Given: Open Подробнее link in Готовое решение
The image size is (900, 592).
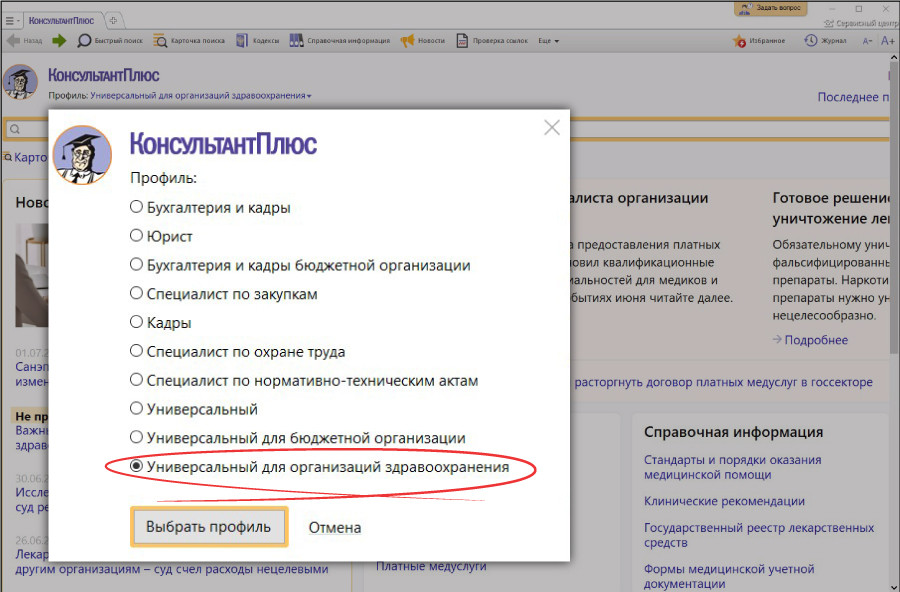Looking at the screenshot, I should coord(810,339).
